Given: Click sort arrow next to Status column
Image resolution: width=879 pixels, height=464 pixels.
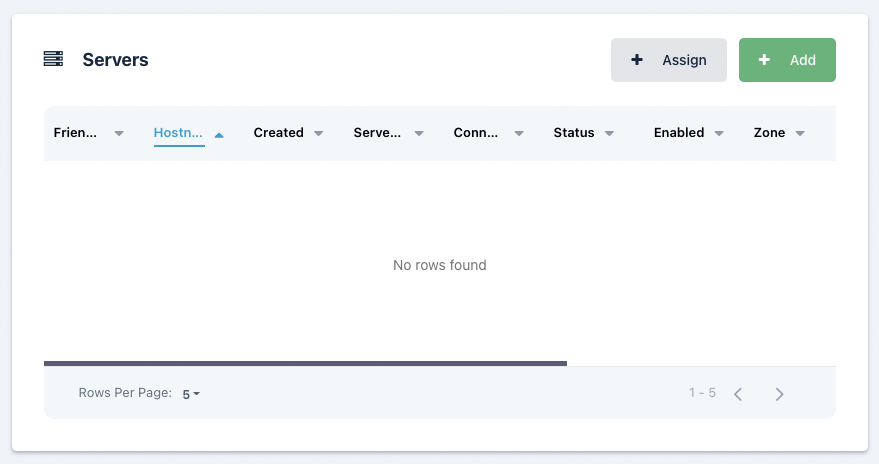Looking at the screenshot, I should (x=609, y=133).
